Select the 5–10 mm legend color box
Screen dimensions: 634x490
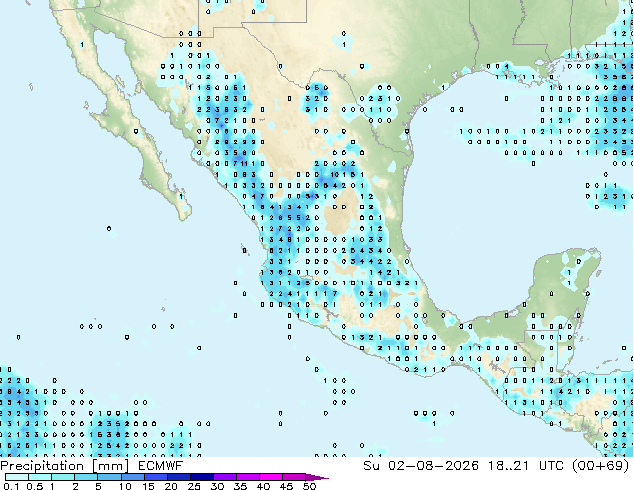coord(110,477)
